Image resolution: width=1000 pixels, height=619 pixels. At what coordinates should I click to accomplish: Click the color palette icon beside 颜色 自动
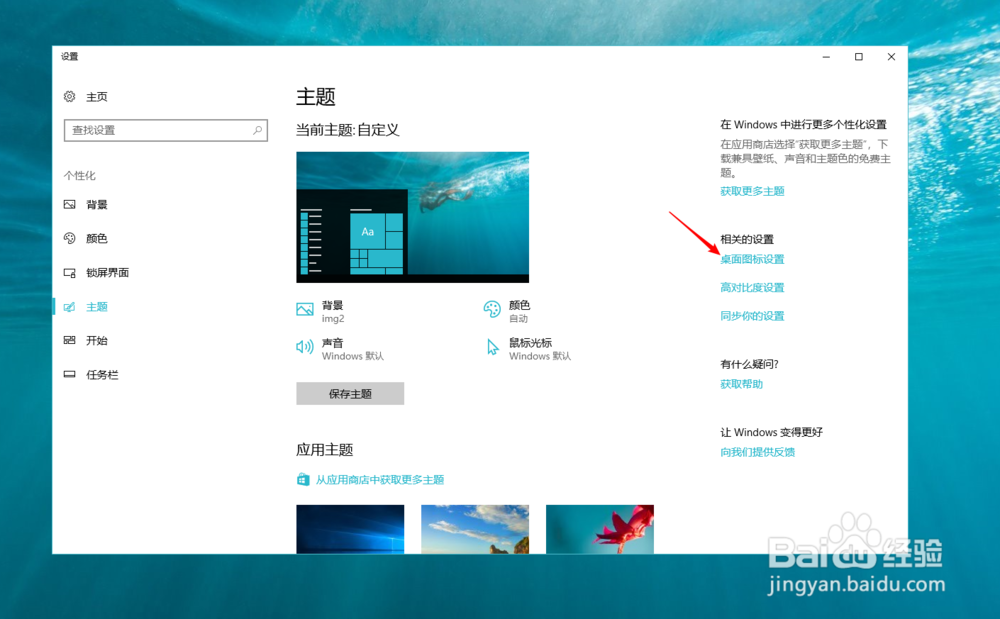(x=492, y=309)
